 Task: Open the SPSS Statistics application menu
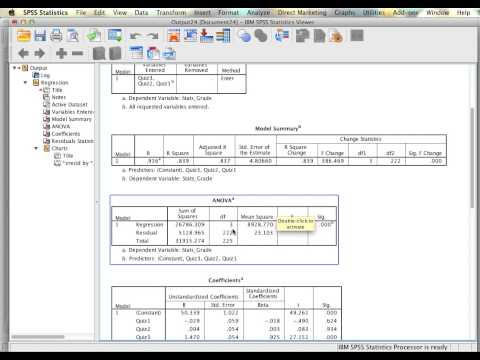point(45,13)
